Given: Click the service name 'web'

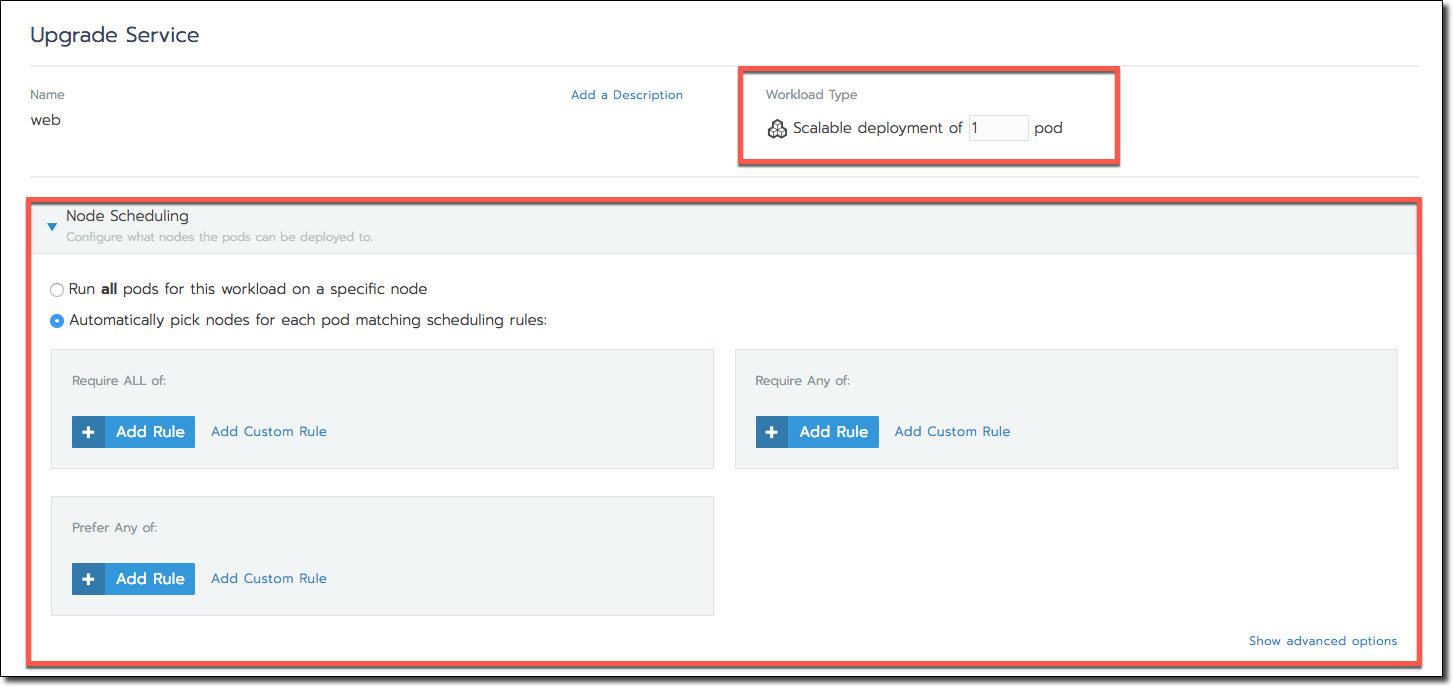Looking at the screenshot, I should (48, 119).
